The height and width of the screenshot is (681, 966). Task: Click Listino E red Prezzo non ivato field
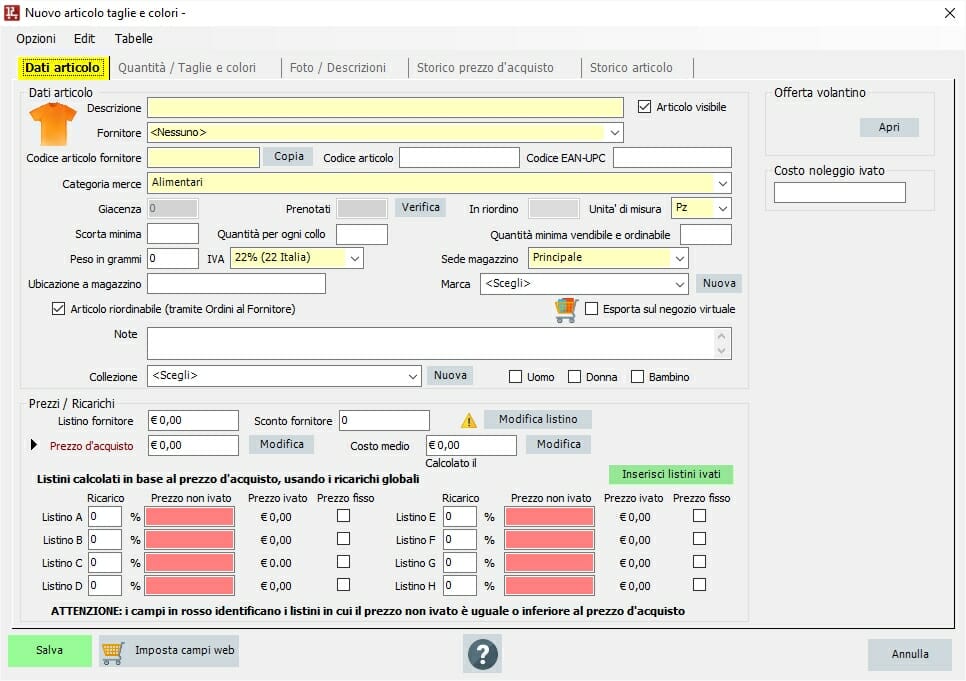pyautogui.click(x=550, y=516)
